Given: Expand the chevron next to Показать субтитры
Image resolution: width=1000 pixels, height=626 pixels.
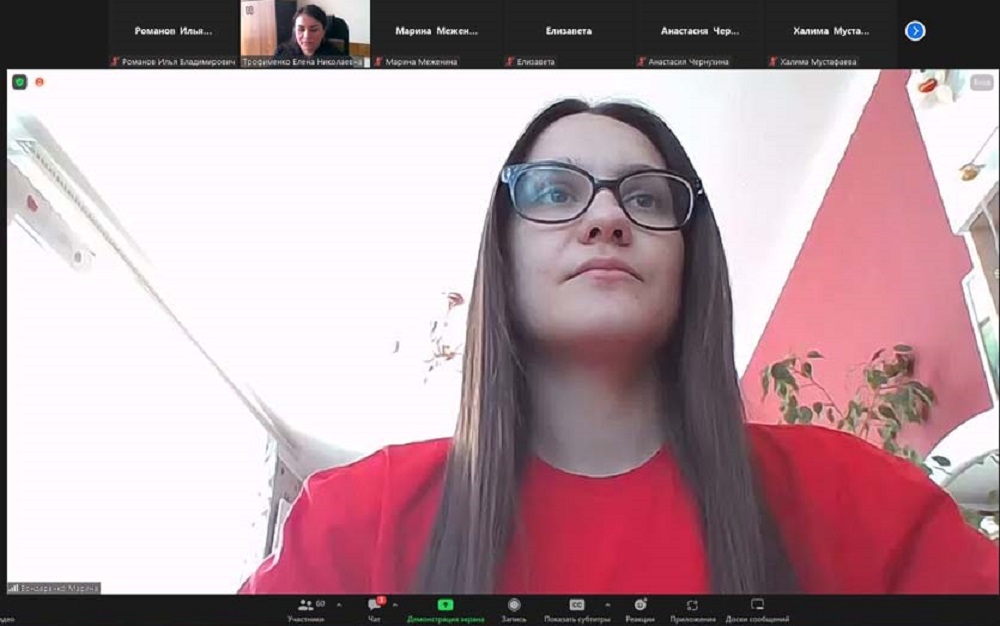Looking at the screenshot, I should [x=608, y=605].
